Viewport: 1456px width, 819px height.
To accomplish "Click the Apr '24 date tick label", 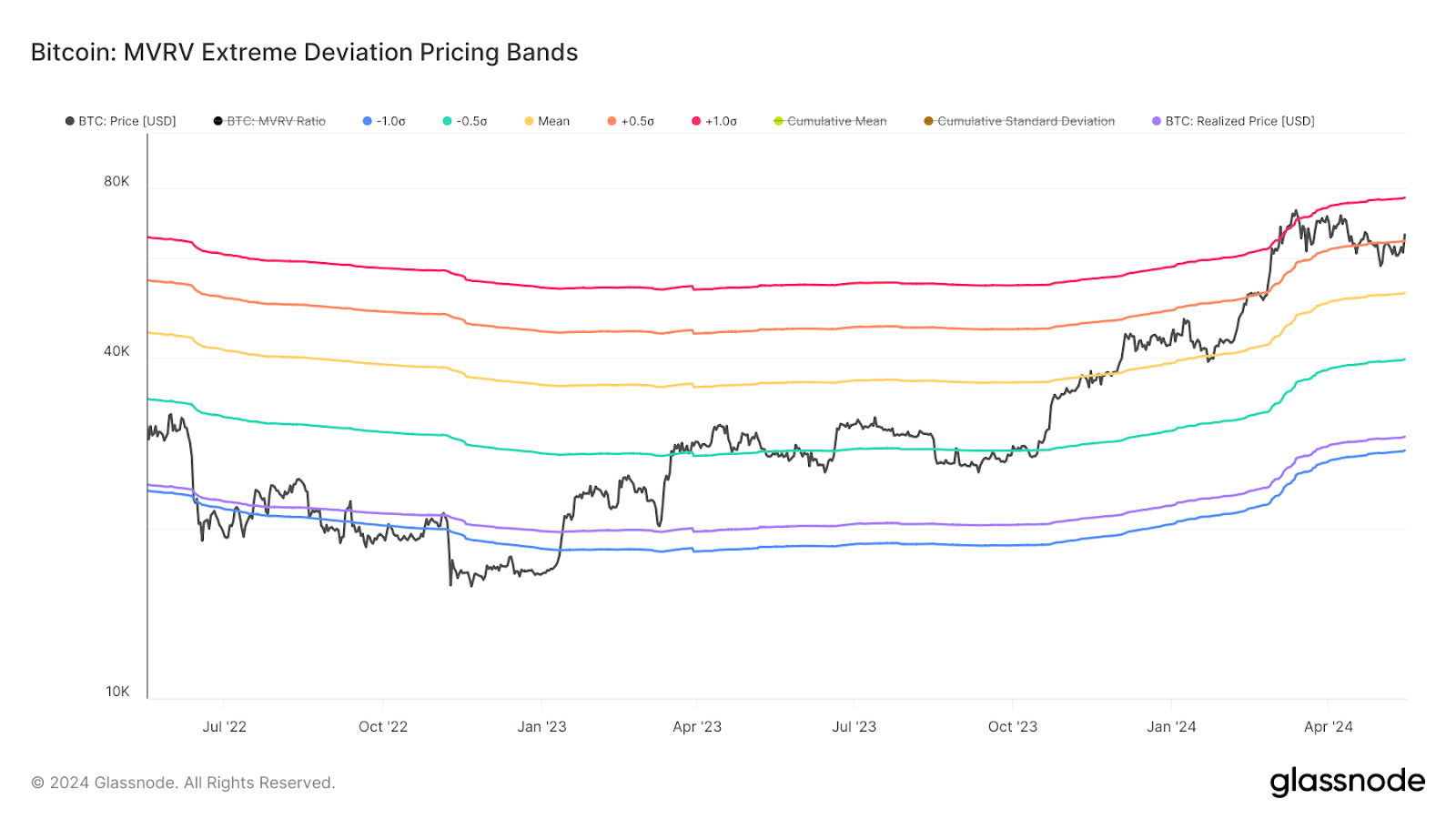I will pos(1328,726).
